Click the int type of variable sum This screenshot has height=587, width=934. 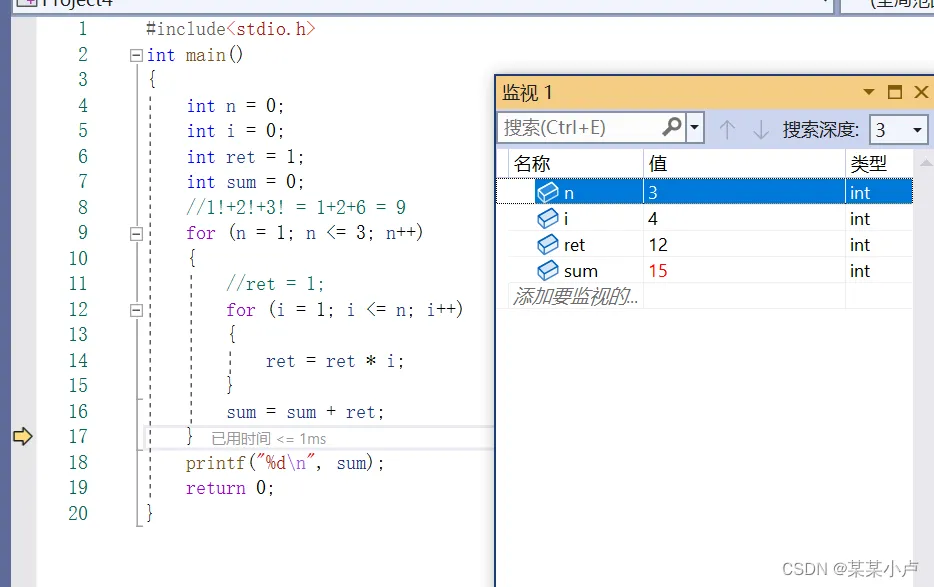(860, 271)
